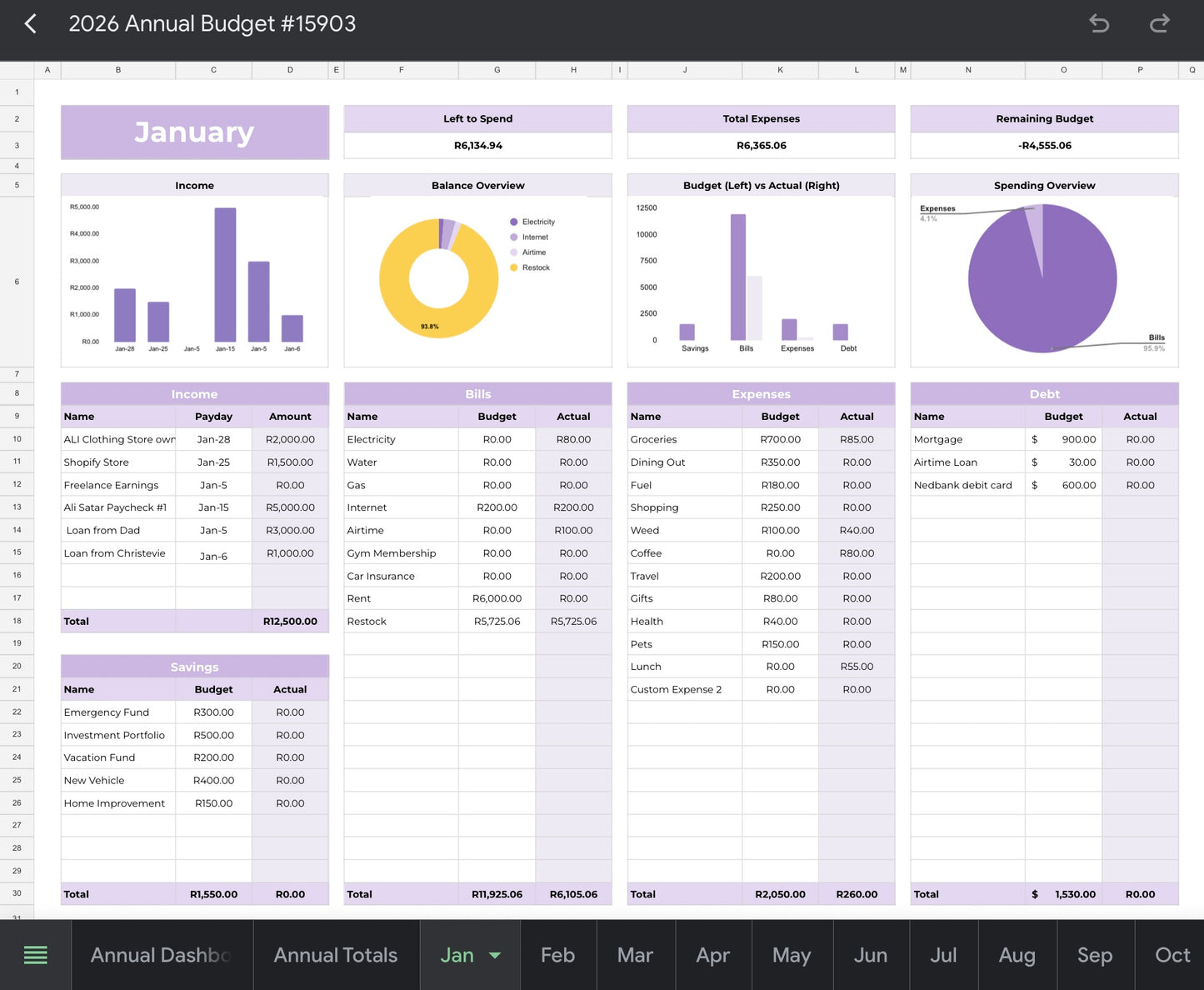1204x990 pixels.
Task: Select the Freelance Earnings cell
Action: (x=118, y=485)
